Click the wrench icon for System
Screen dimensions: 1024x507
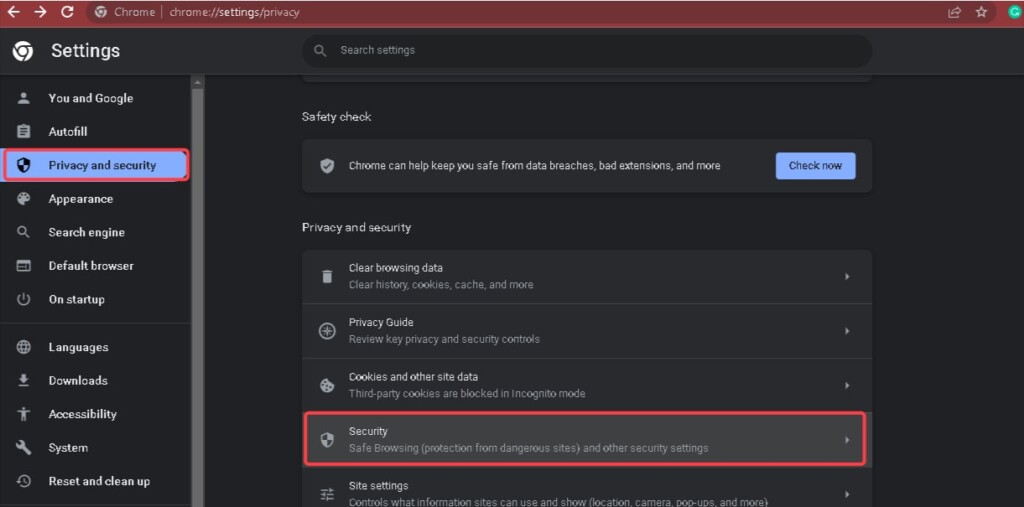coord(24,448)
